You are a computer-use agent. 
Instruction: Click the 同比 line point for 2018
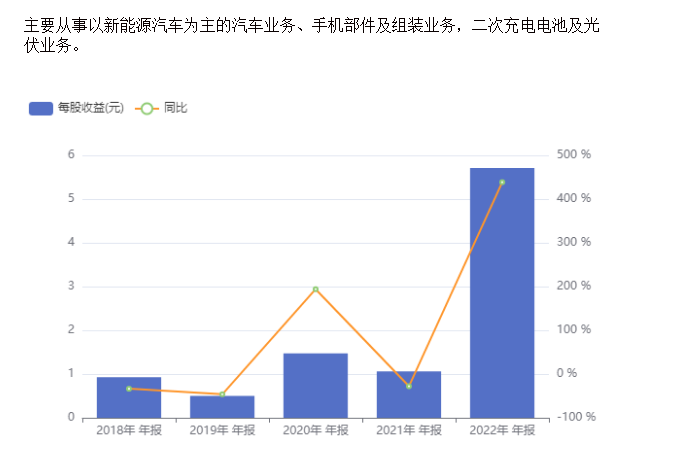(x=129, y=389)
